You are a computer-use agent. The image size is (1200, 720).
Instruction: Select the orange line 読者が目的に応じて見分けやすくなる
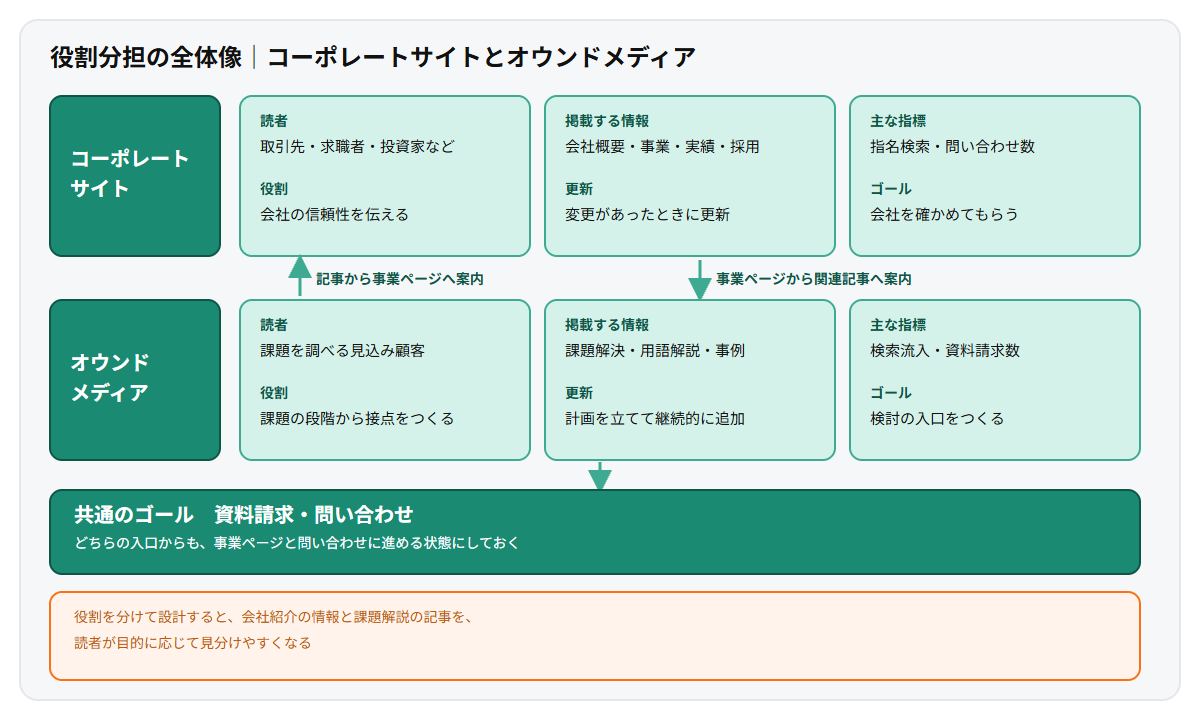pyautogui.click(x=192, y=642)
